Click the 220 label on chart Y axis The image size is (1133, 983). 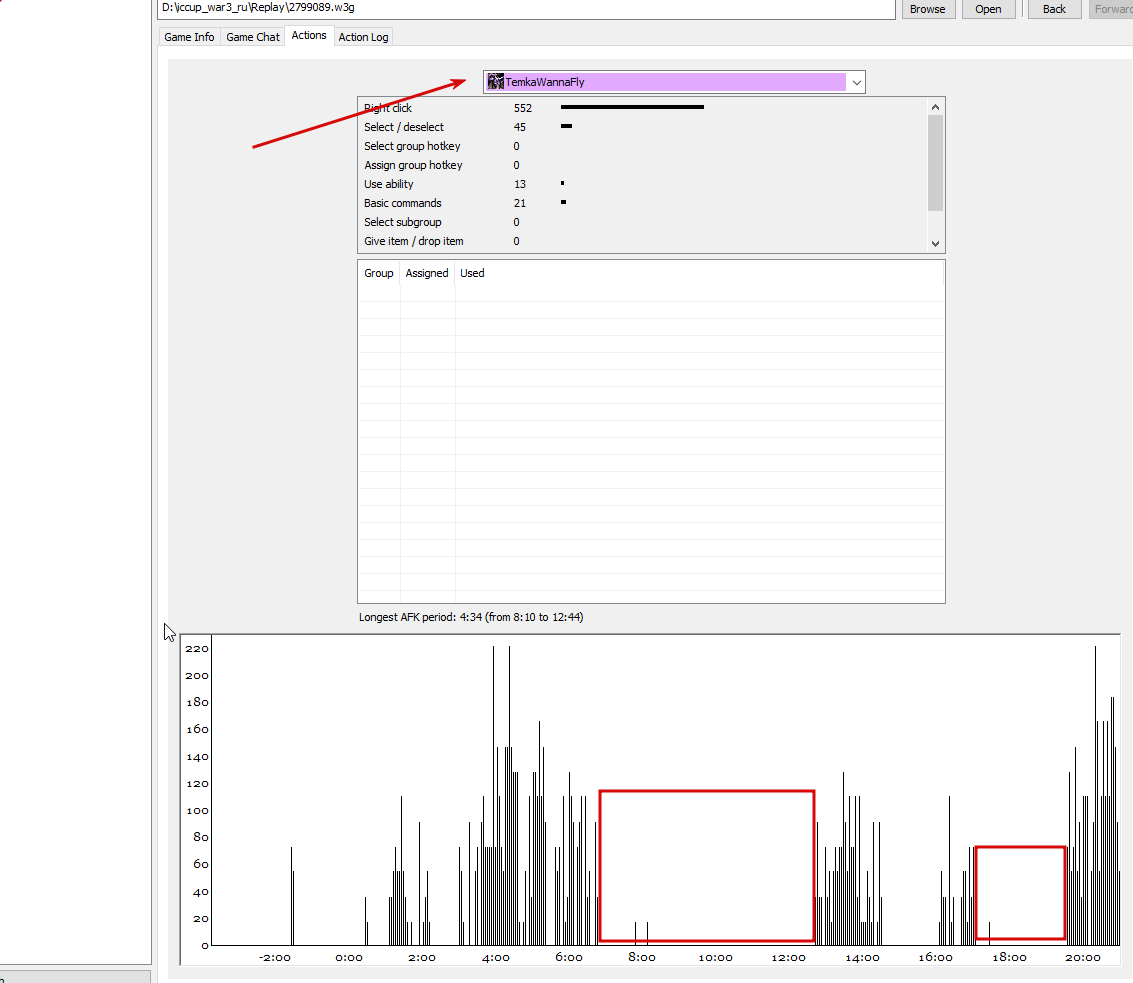(x=197, y=648)
